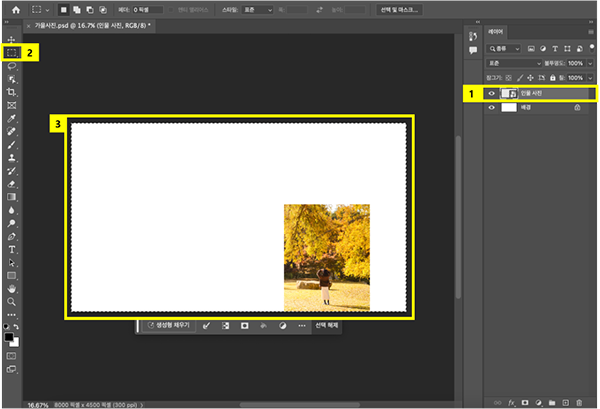The height and width of the screenshot is (409, 600).
Task: Choose Subtract from Selection mode
Action: click(90, 10)
